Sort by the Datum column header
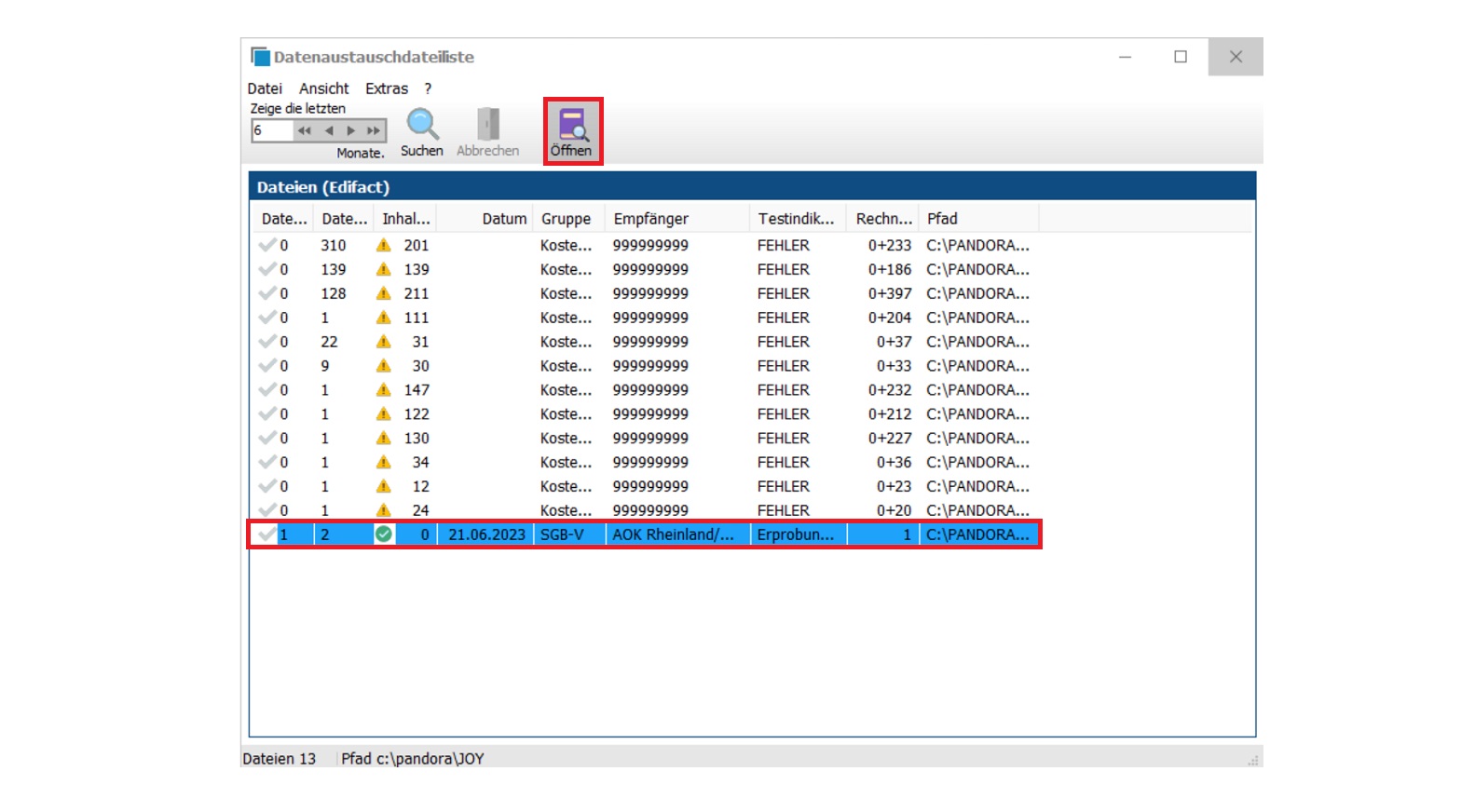1461x812 pixels. (485, 219)
